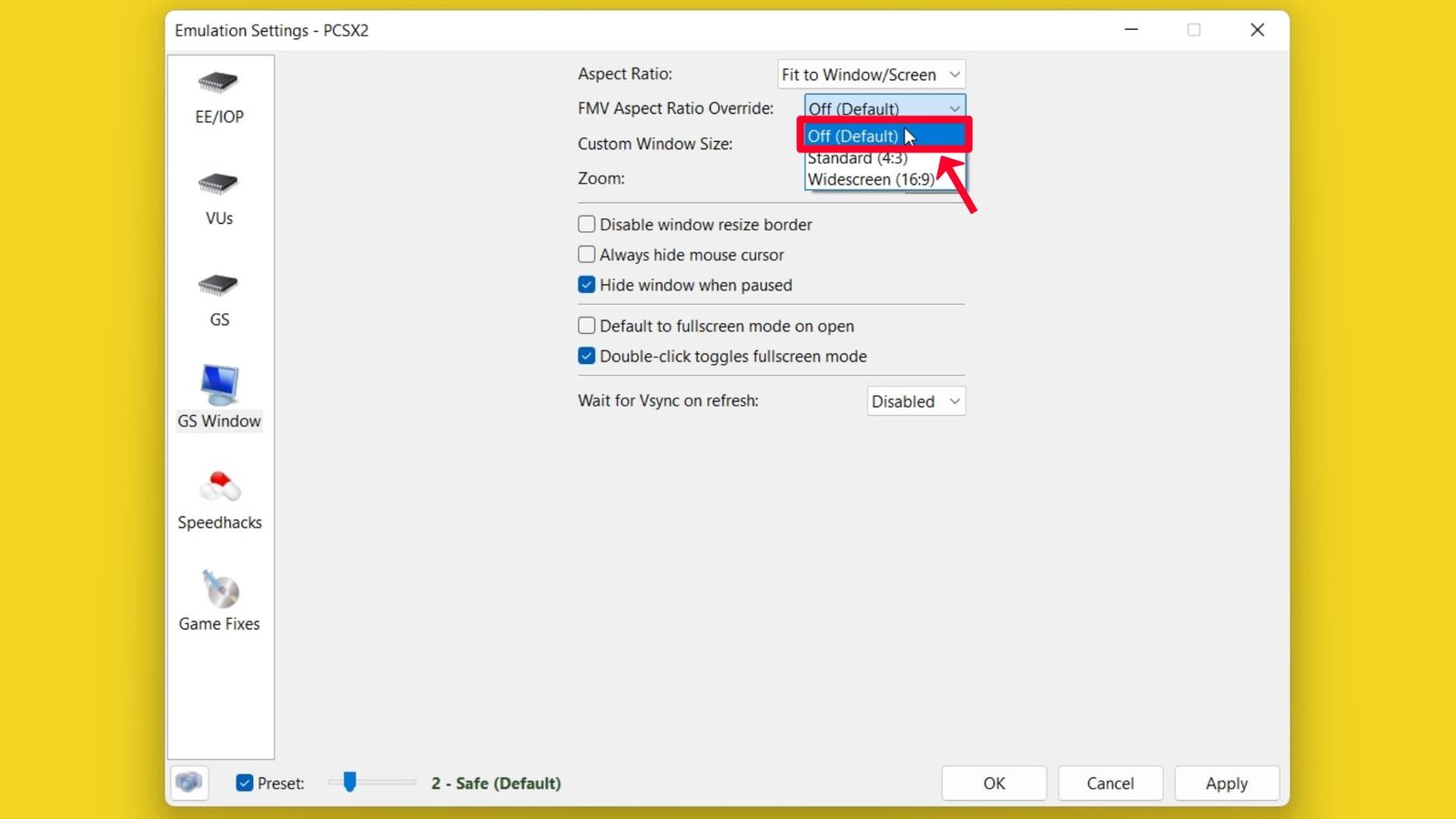This screenshot has height=819, width=1456.
Task: Open the EE/IOP settings page icon
Action: click(x=218, y=83)
